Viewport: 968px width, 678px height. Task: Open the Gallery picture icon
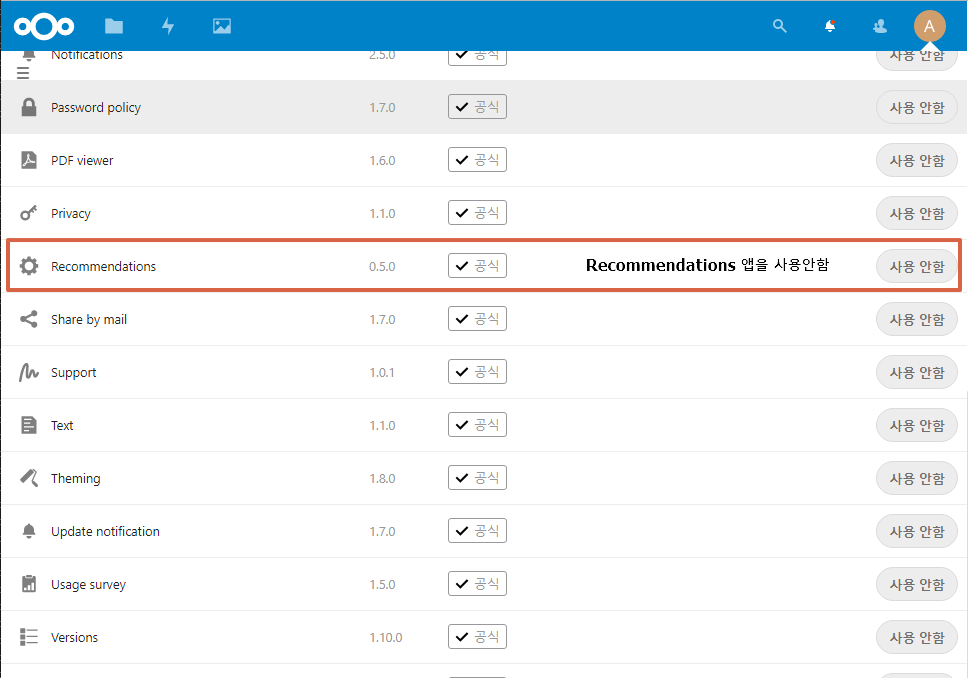[222, 26]
